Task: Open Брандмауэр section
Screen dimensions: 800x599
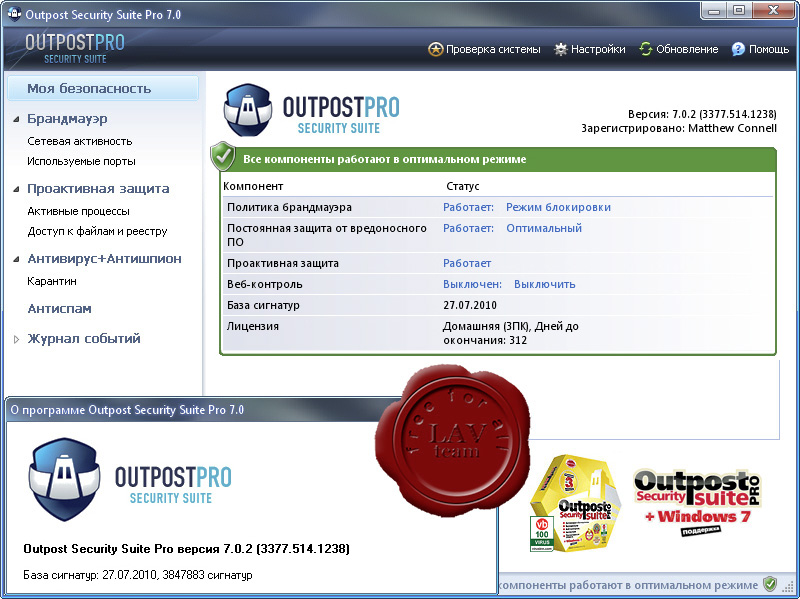Action: tap(67, 119)
